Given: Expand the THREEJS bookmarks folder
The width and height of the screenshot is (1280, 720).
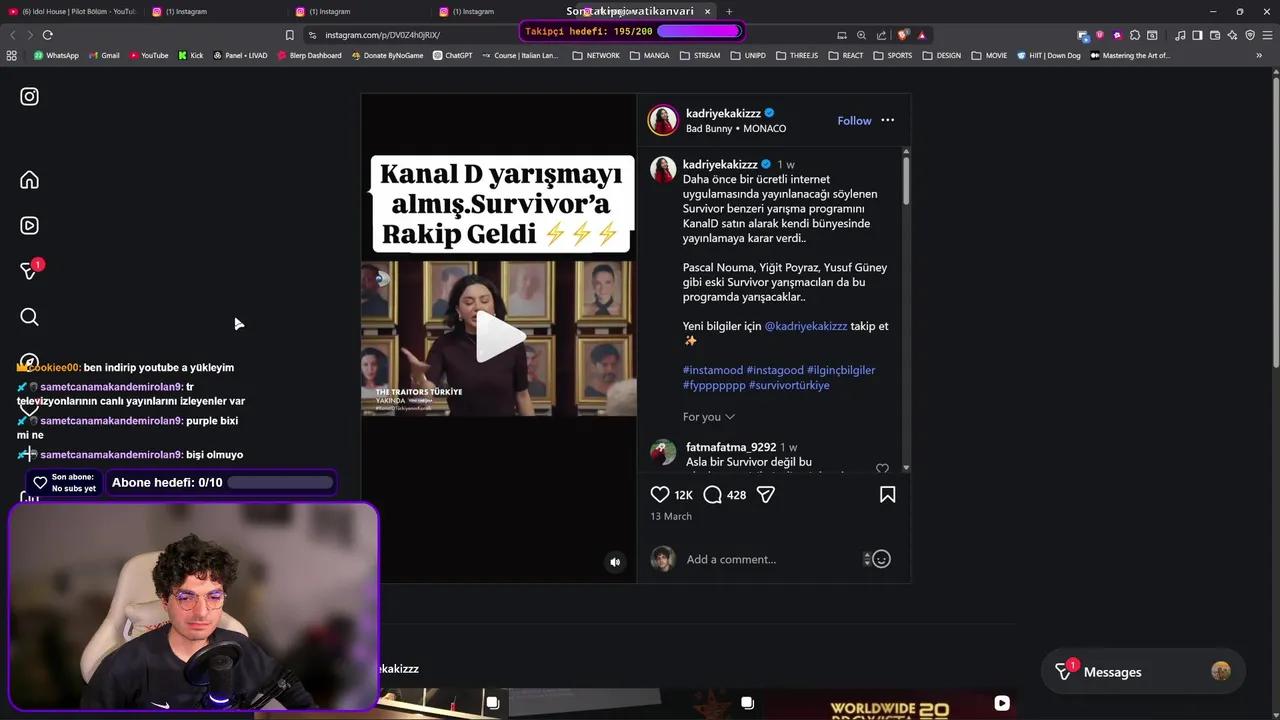Looking at the screenshot, I should point(797,56).
